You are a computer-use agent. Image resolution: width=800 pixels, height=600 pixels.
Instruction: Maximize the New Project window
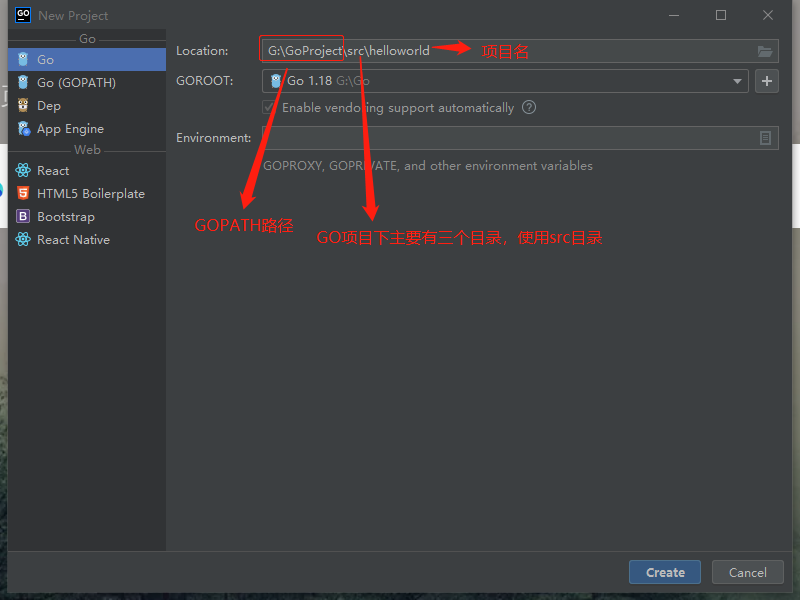point(721,15)
